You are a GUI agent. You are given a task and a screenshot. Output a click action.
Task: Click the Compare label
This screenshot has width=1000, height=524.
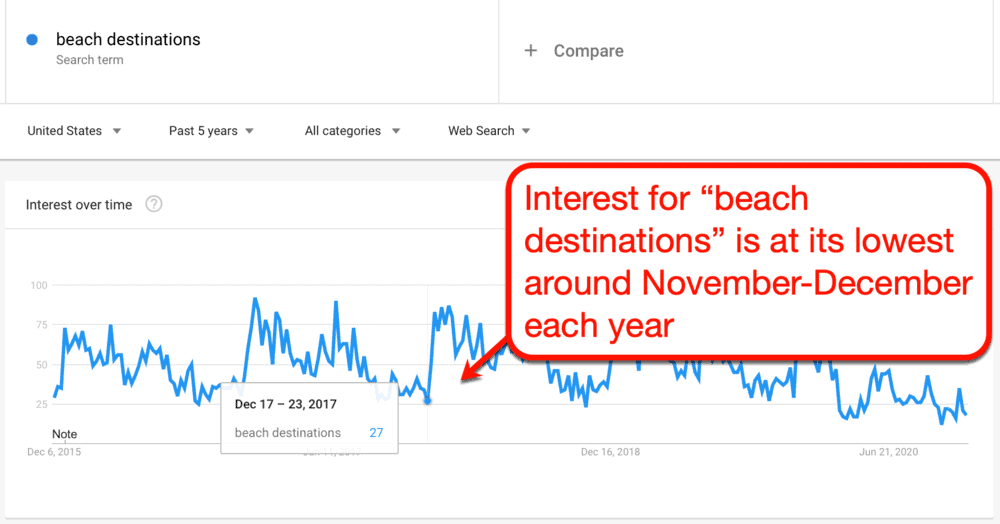[588, 51]
